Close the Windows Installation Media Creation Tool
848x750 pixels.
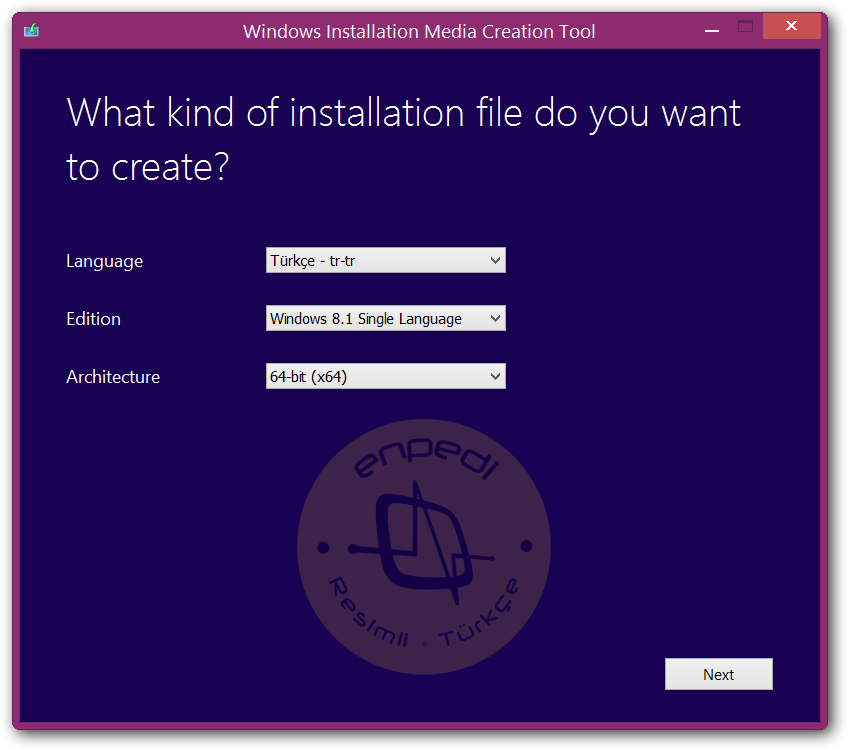pos(791,26)
